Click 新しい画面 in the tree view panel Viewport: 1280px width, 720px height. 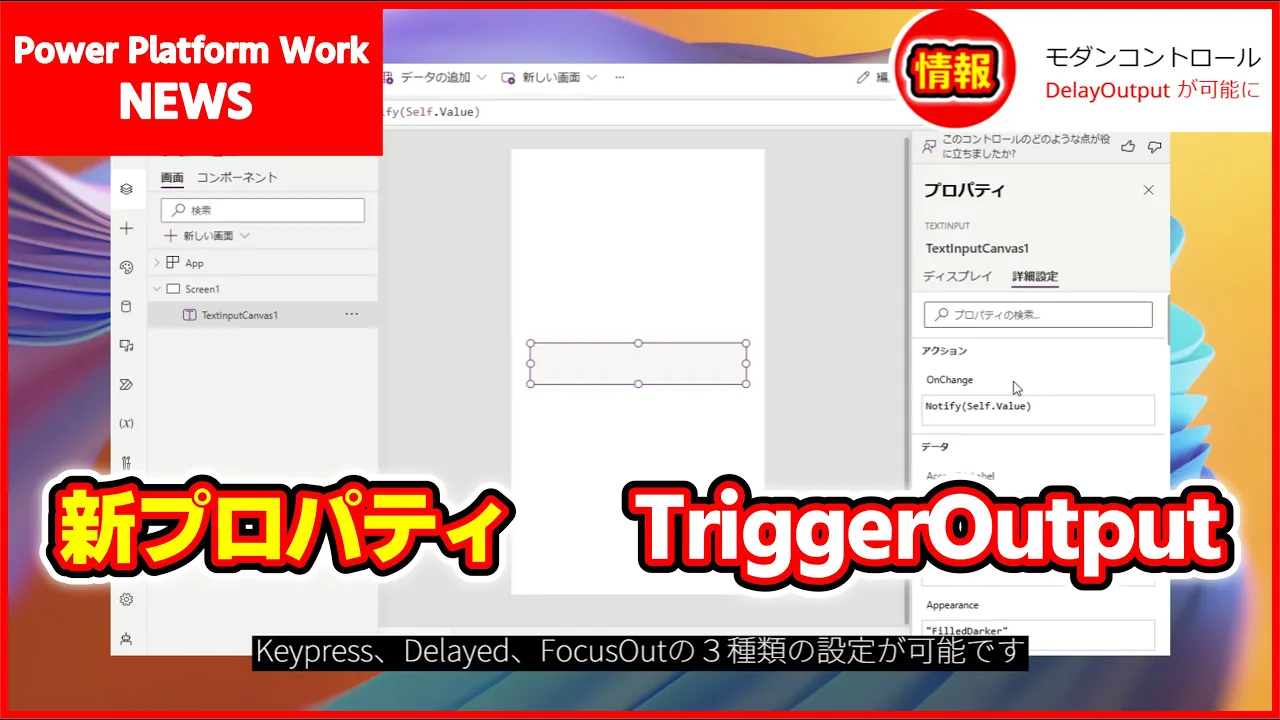pyautogui.click(x=207, y=236)
